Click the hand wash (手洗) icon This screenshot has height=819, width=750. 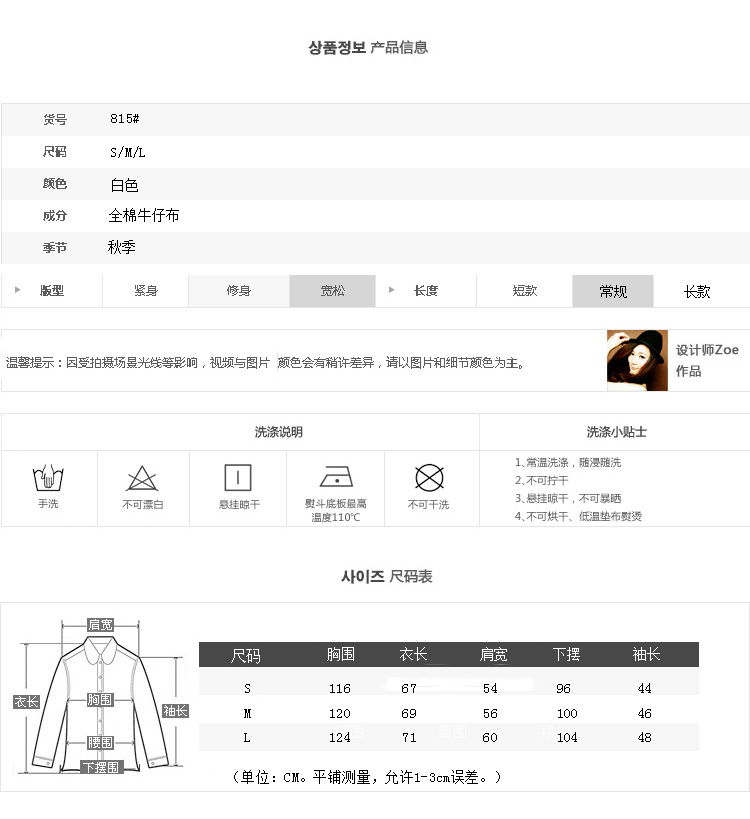(x=48, y=477)
